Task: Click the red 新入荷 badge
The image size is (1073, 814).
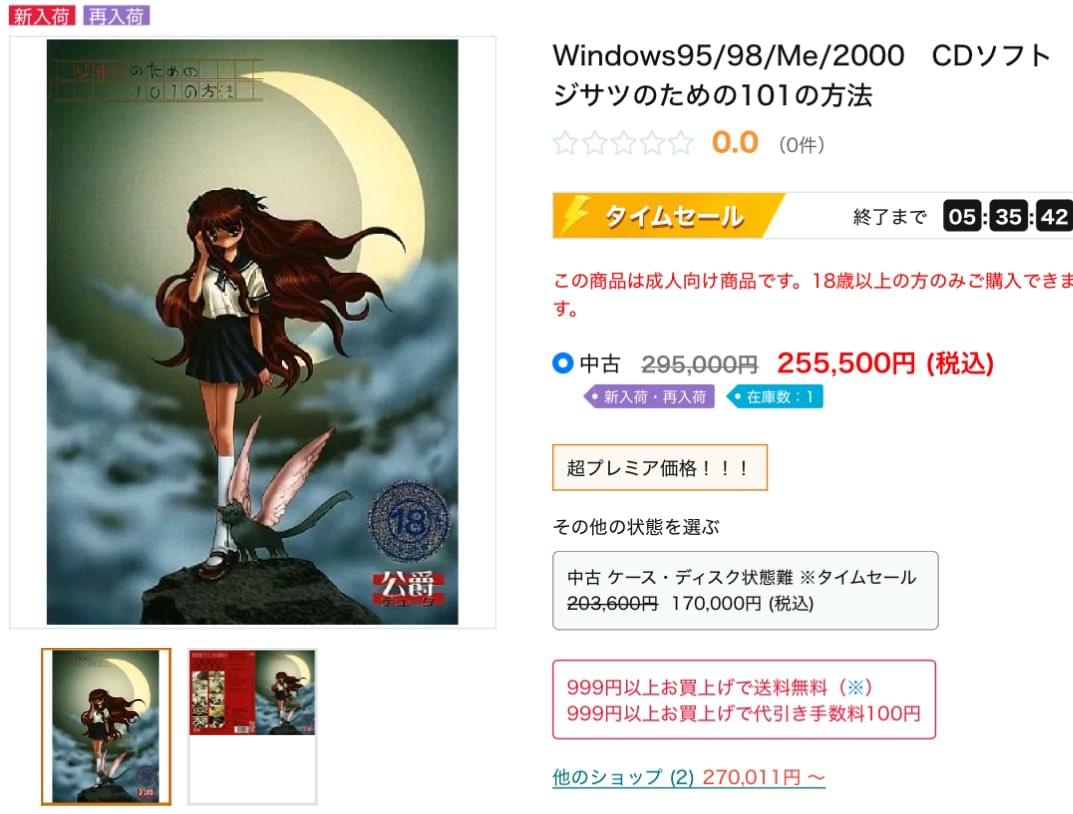Action: click(42, 16)
